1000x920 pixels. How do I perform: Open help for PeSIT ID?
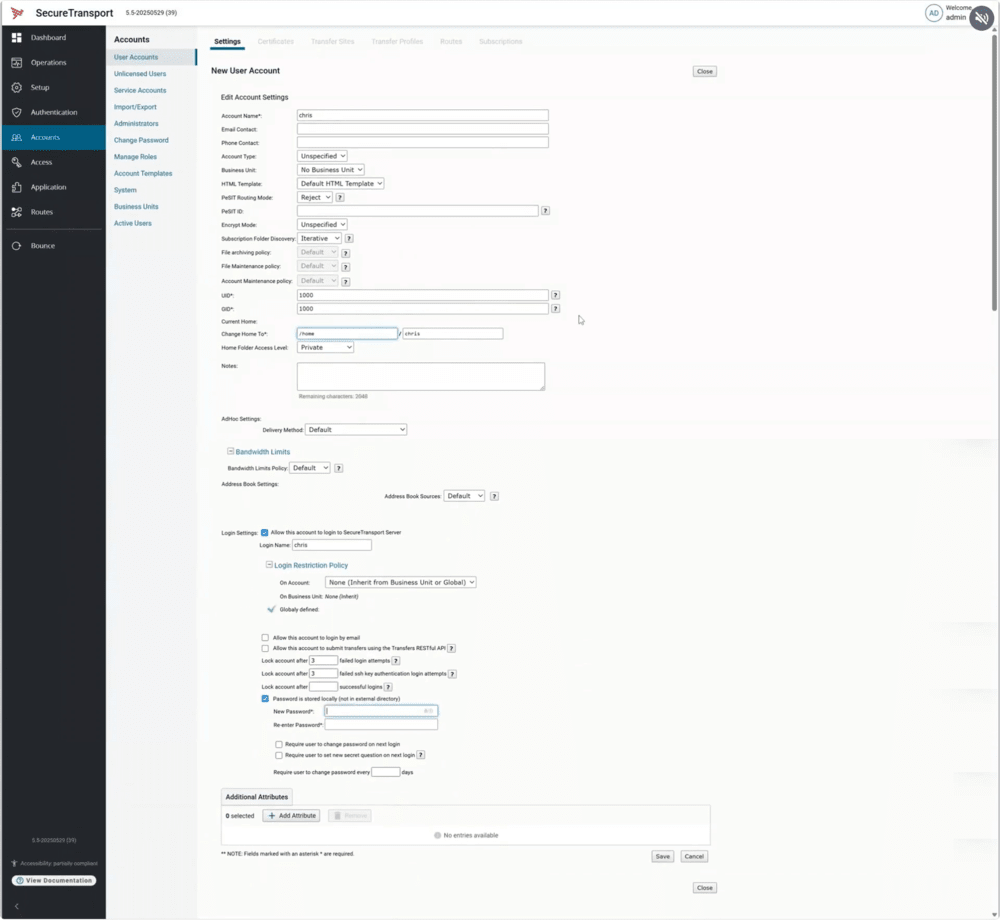click(545, 211)
